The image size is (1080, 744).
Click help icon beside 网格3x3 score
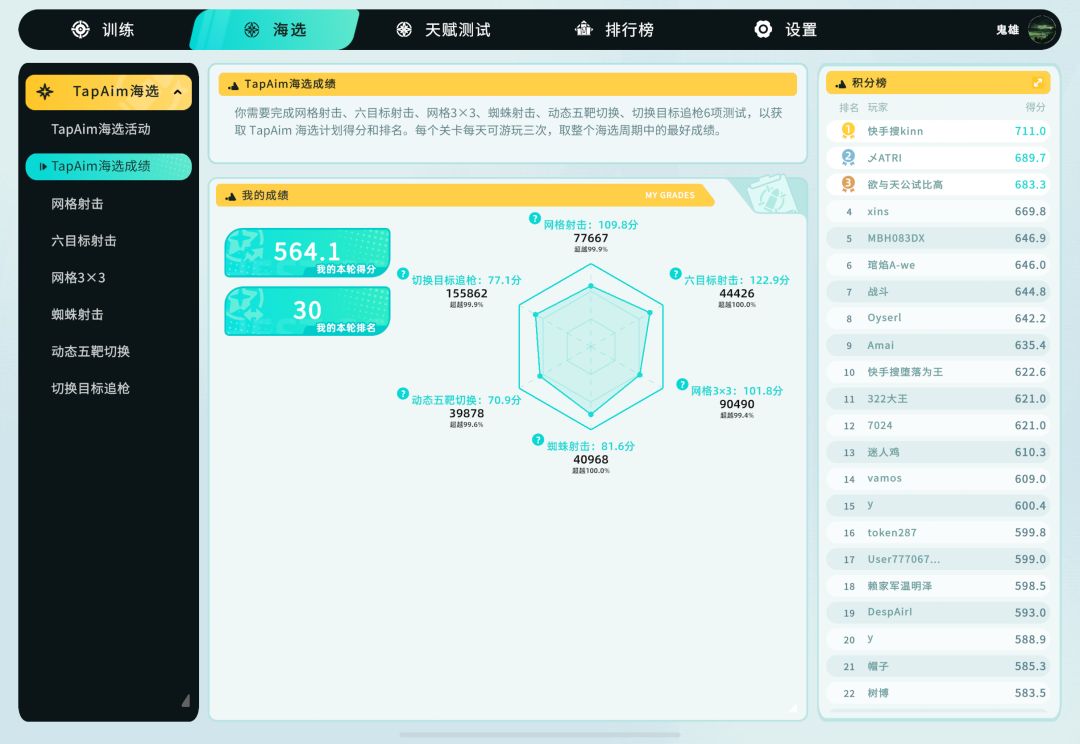click(x=682, y=384)
